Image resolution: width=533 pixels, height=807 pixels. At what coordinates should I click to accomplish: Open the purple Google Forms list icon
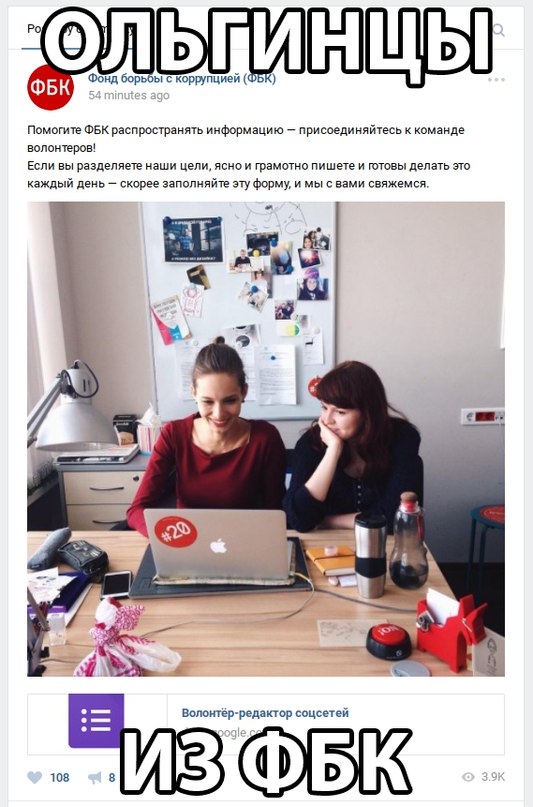pyautogui.click(x=96, y=721)
